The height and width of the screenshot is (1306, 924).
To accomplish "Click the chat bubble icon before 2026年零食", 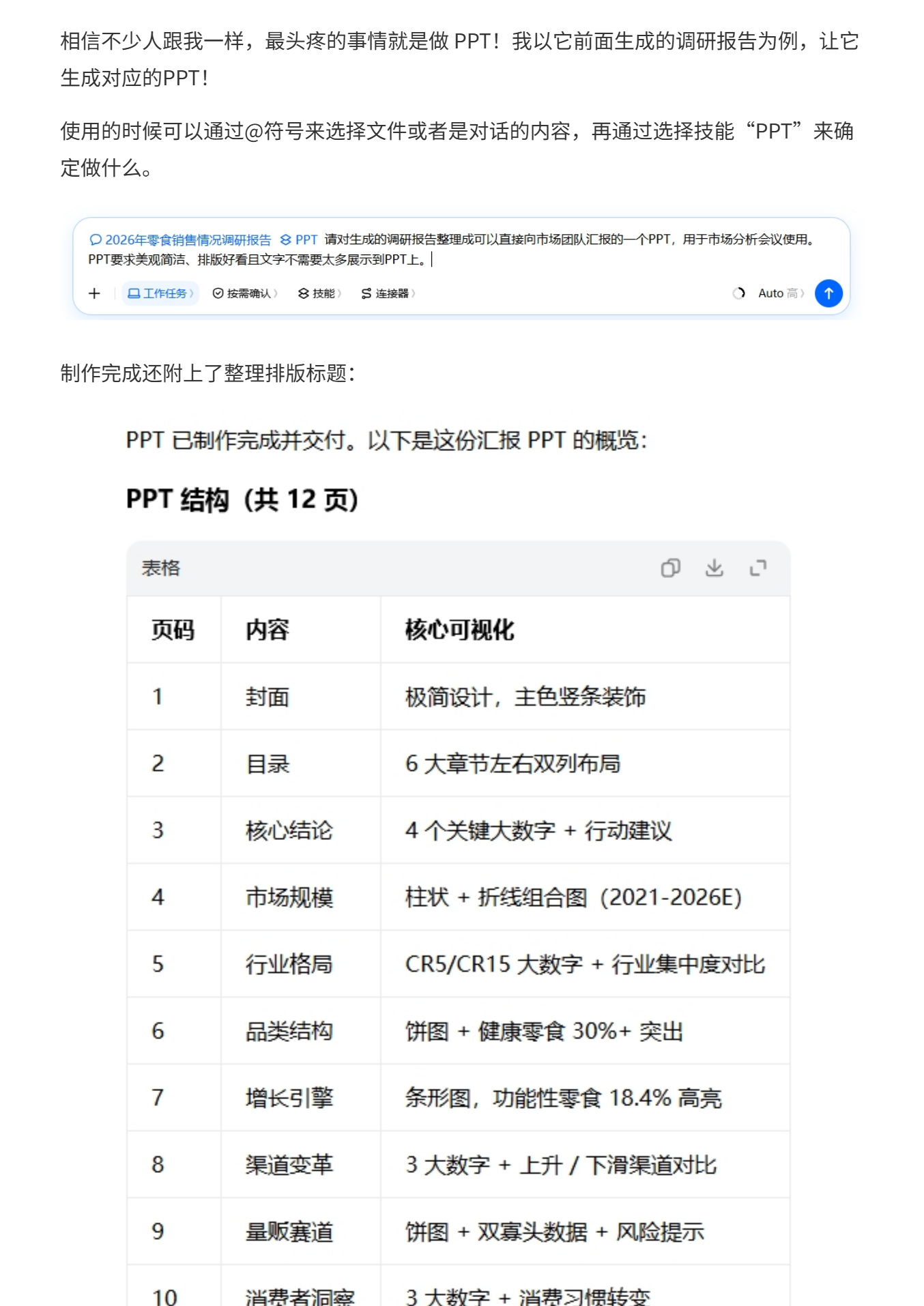I will click(96, 240).
